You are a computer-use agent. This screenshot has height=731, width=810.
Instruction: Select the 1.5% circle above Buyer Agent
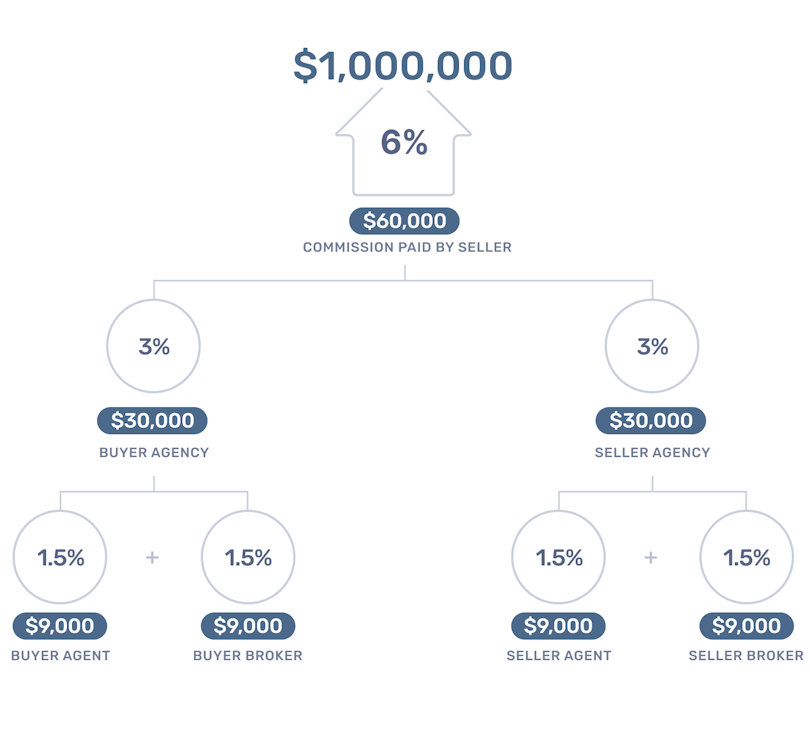pyautogui.click(x=60, y=557)
